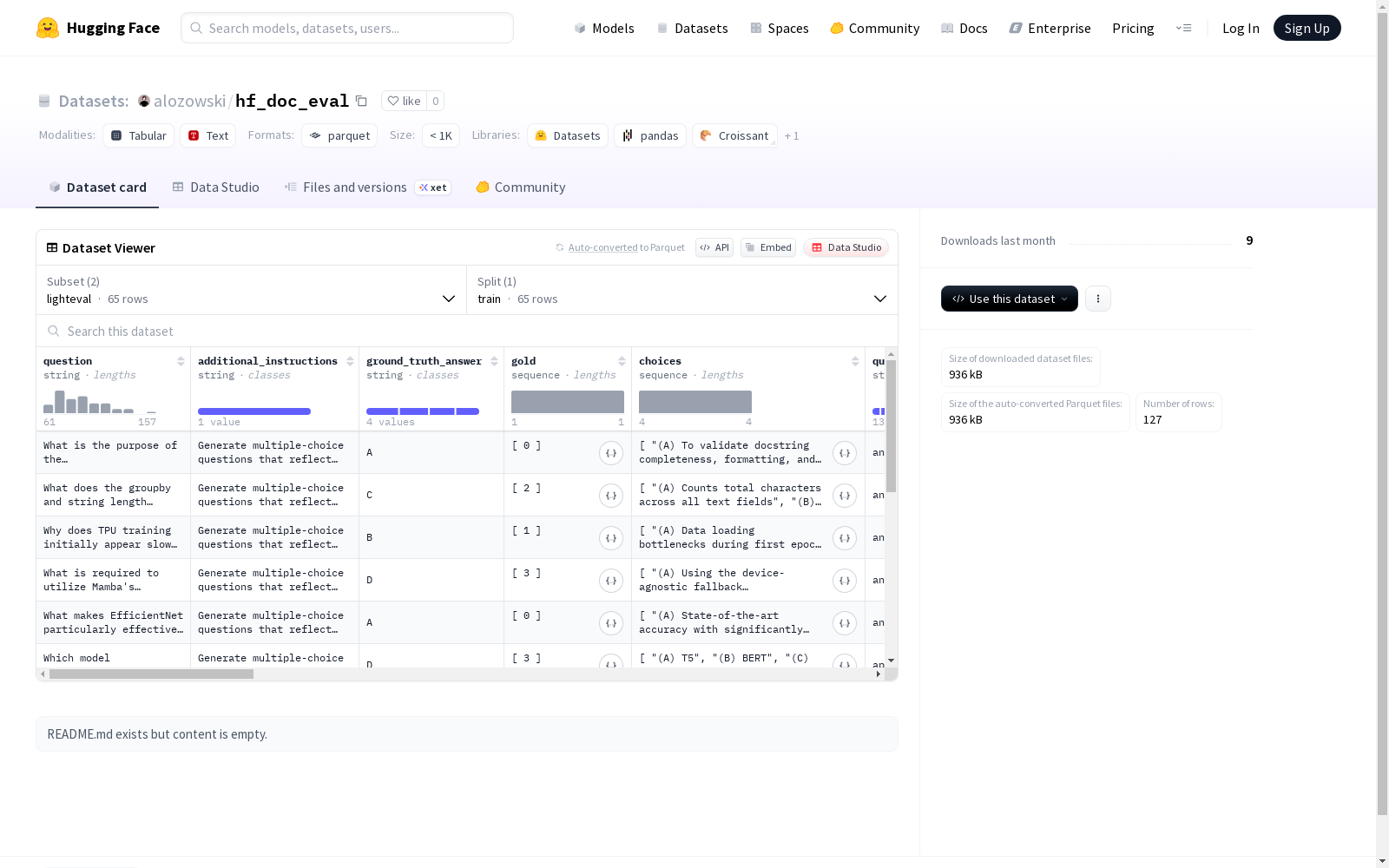This screenshot has width=1389, height=868.
Task: Like the hf_doc_eval dataset
Action: (x=405, y=101)
